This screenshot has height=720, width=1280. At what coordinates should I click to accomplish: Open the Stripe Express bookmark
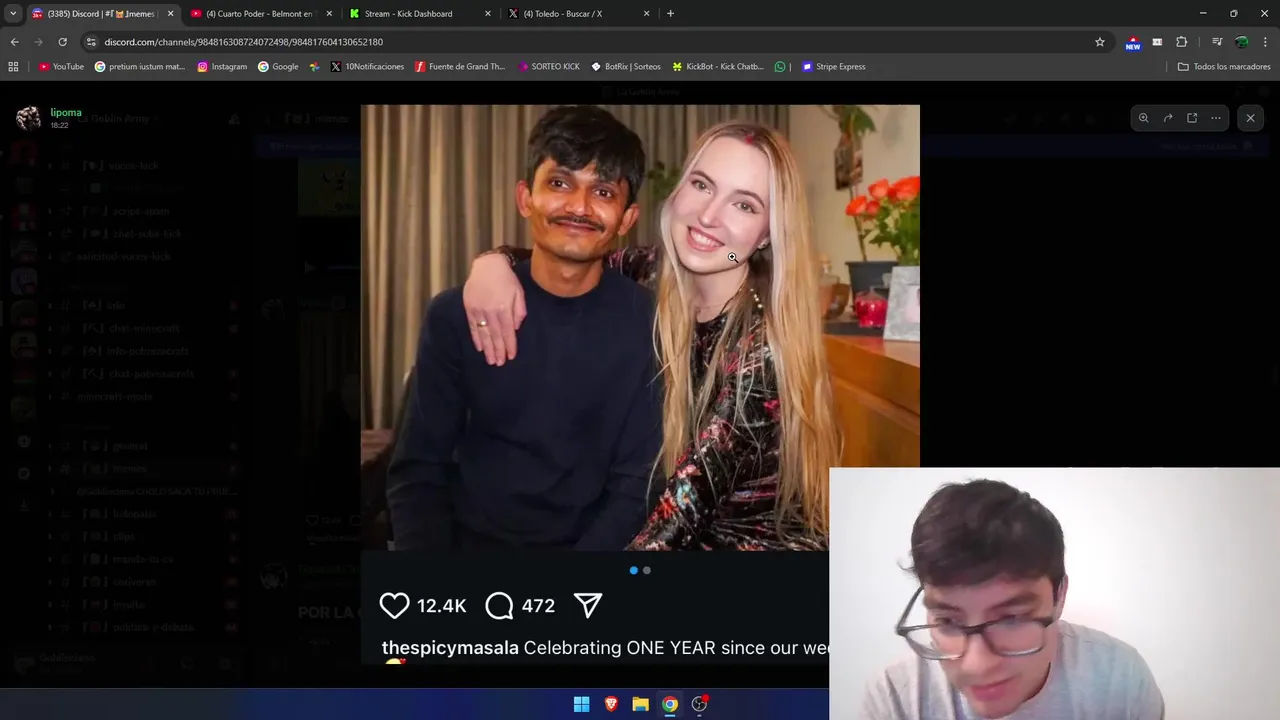(834, 67)
